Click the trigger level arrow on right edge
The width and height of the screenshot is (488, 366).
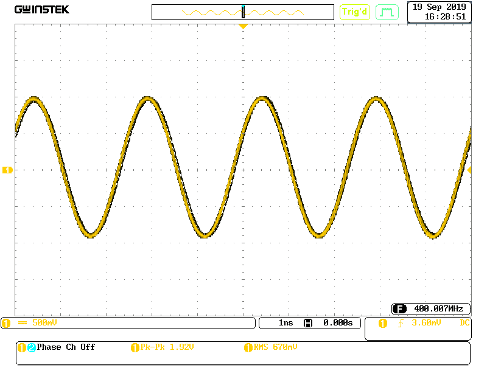pos(469,170)
